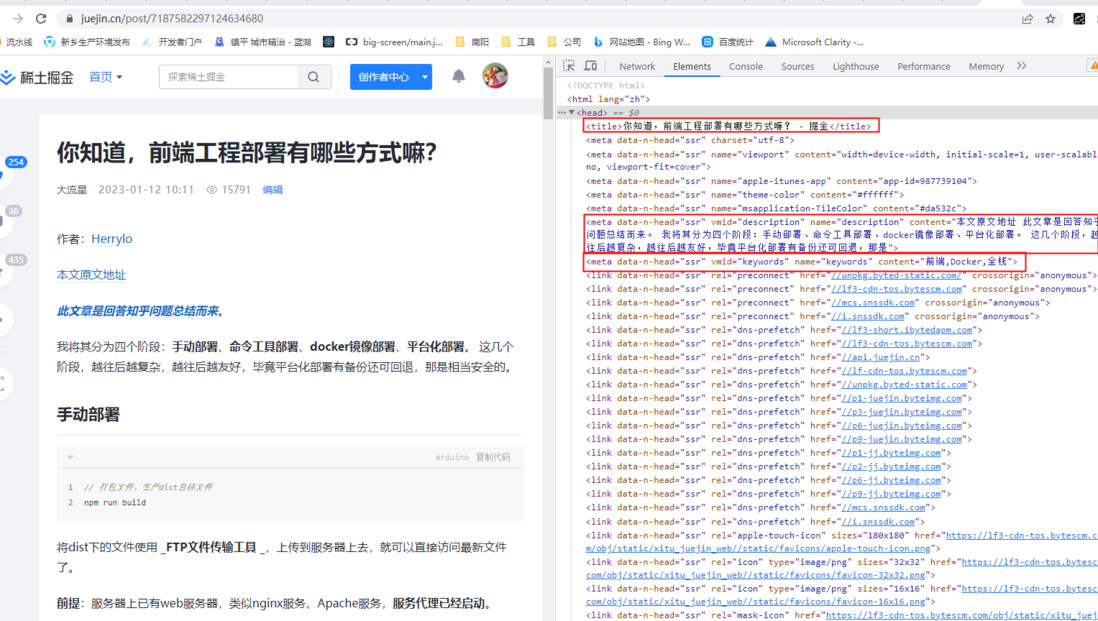Bookmark this page with the star icon
Viewport: 1098px width, 621px height.
click(x=1050, y=19)
